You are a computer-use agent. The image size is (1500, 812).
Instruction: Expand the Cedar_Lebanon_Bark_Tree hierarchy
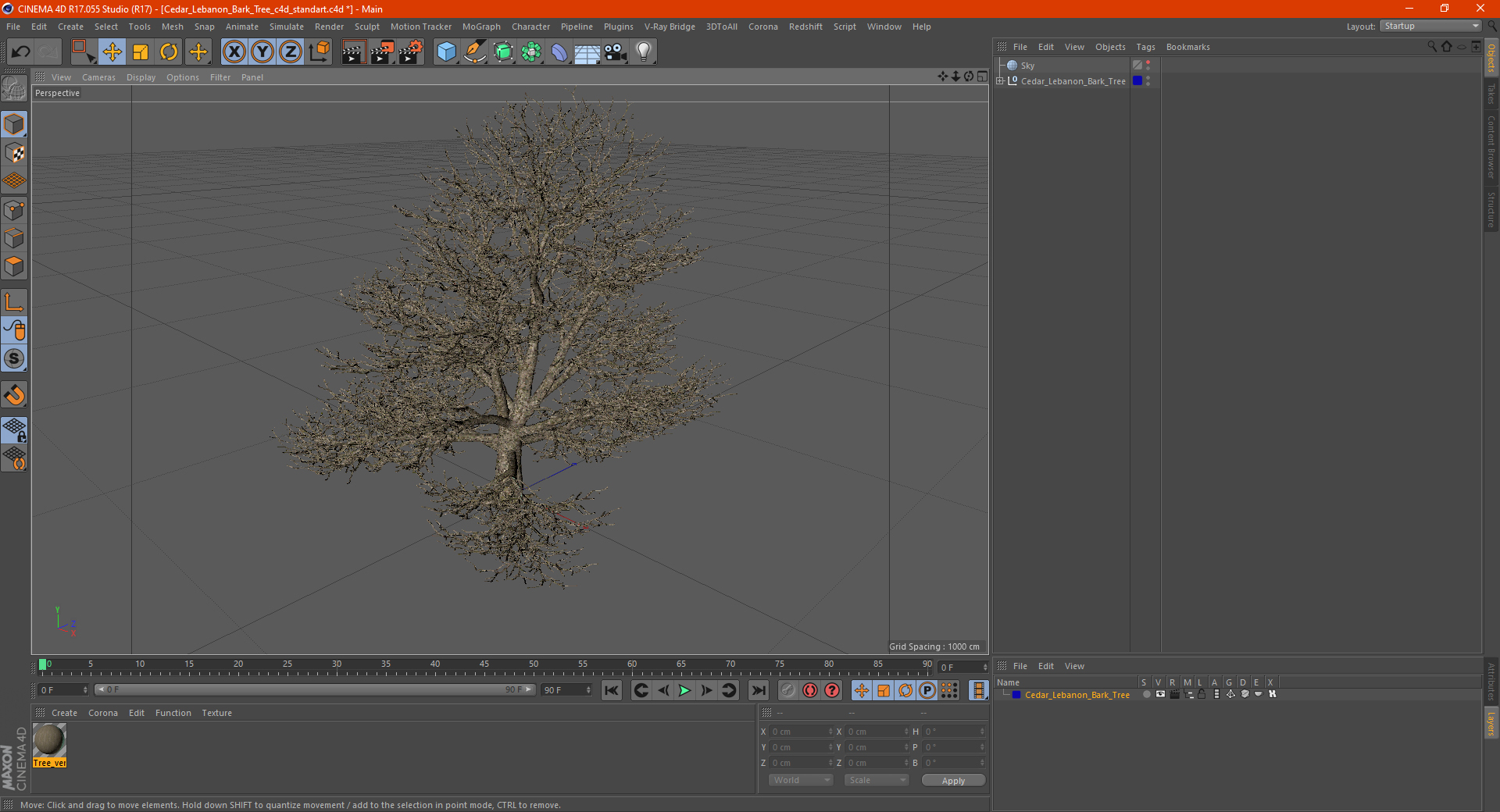(x=1000, y=81)
